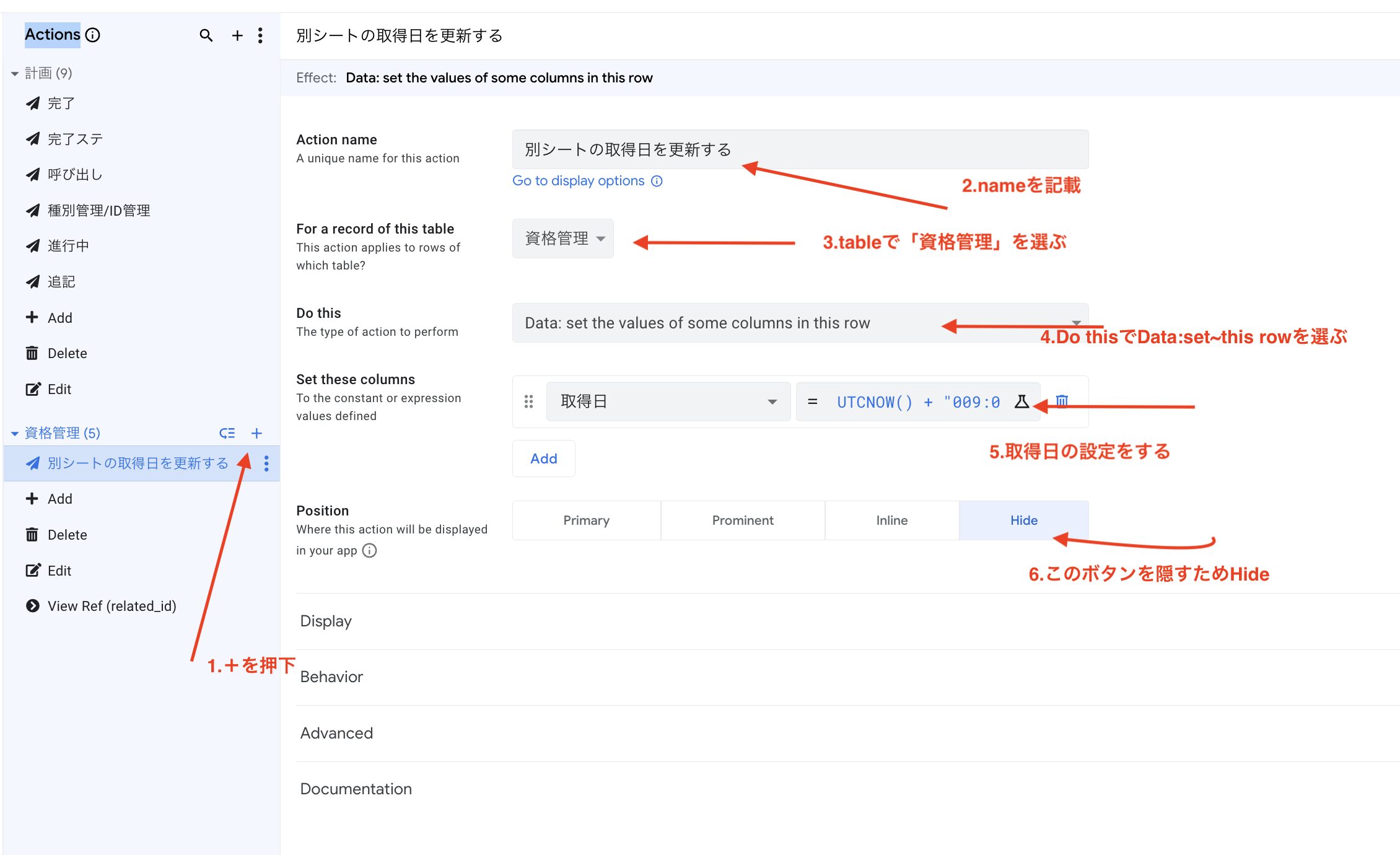Open the three-dot menu in Actions header
The width and height of the screenshot is (1400, 855).
[260, 35]
